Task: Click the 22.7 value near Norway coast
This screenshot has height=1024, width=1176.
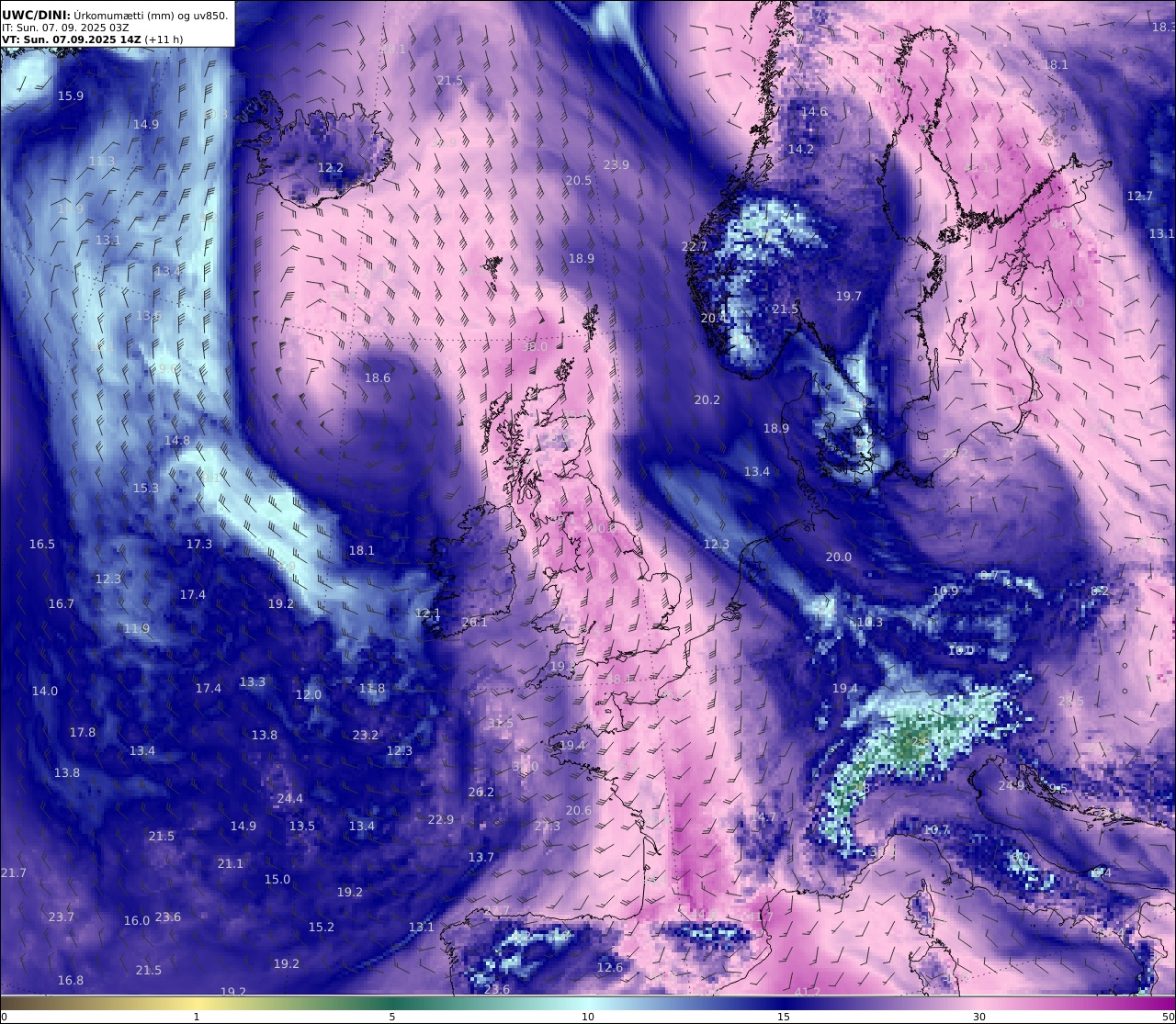Action: (695, 246)
